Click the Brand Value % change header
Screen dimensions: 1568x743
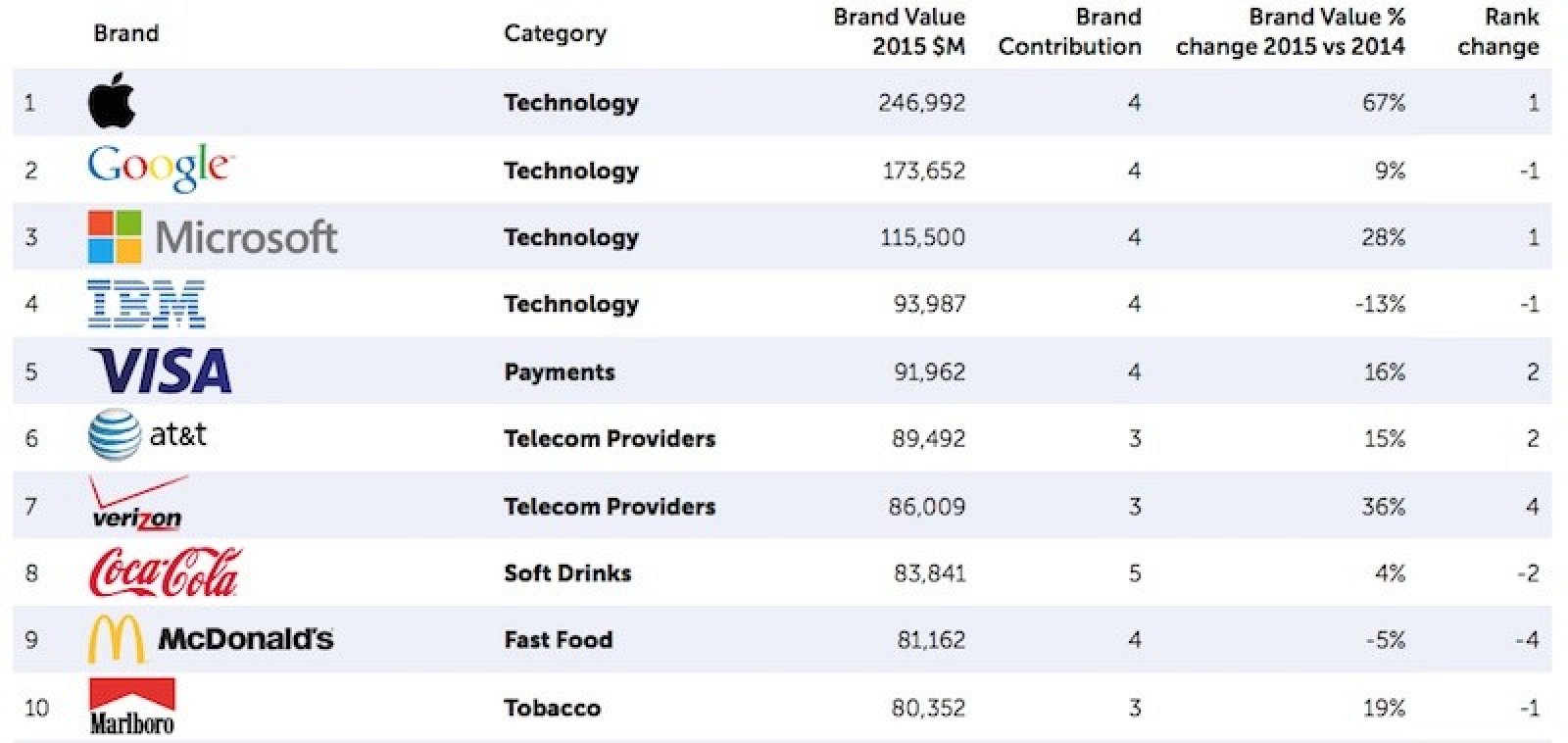(x=1290, y=31)
